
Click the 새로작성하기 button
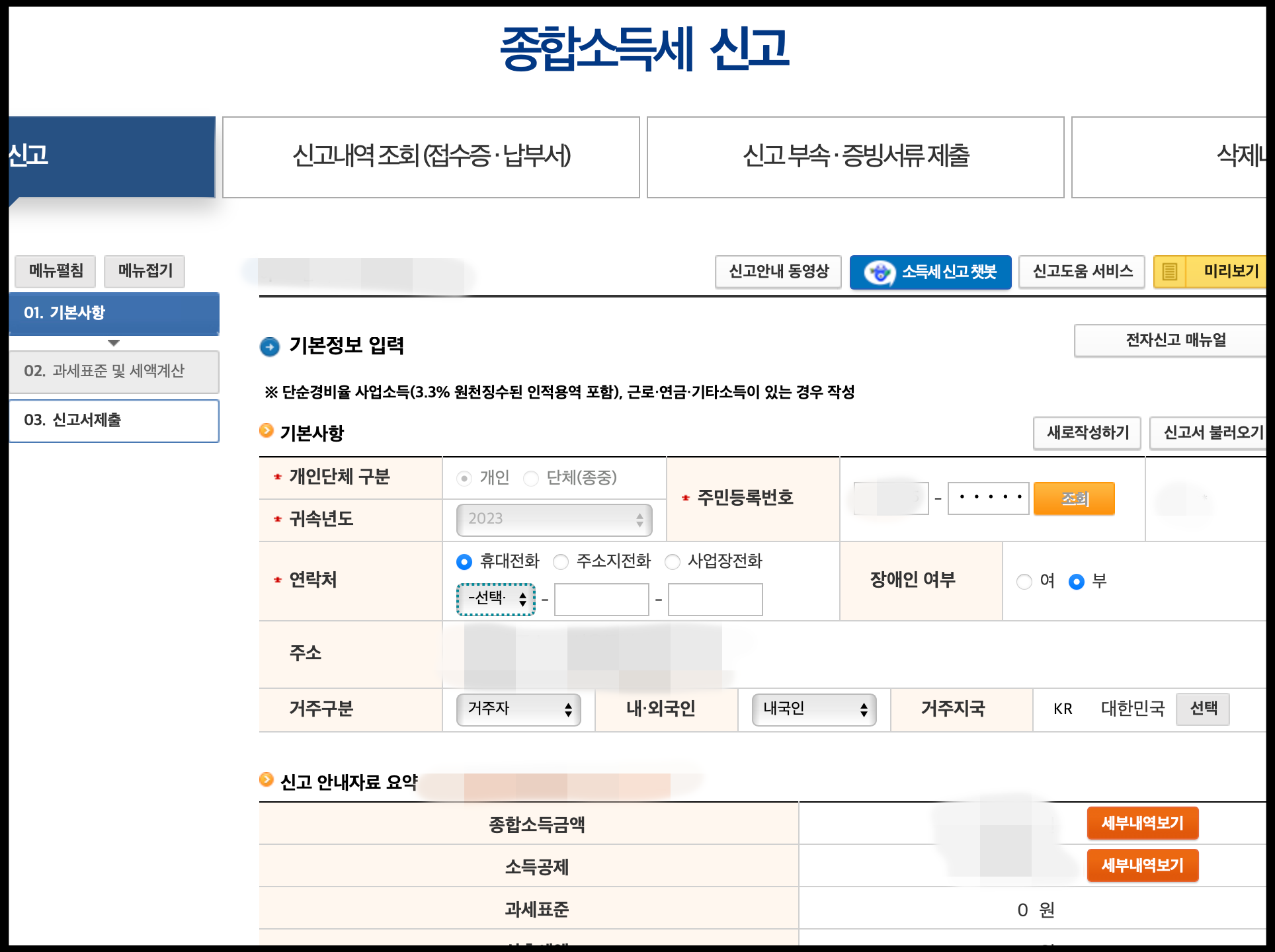pyautogui.click(x=1087, y=434)
